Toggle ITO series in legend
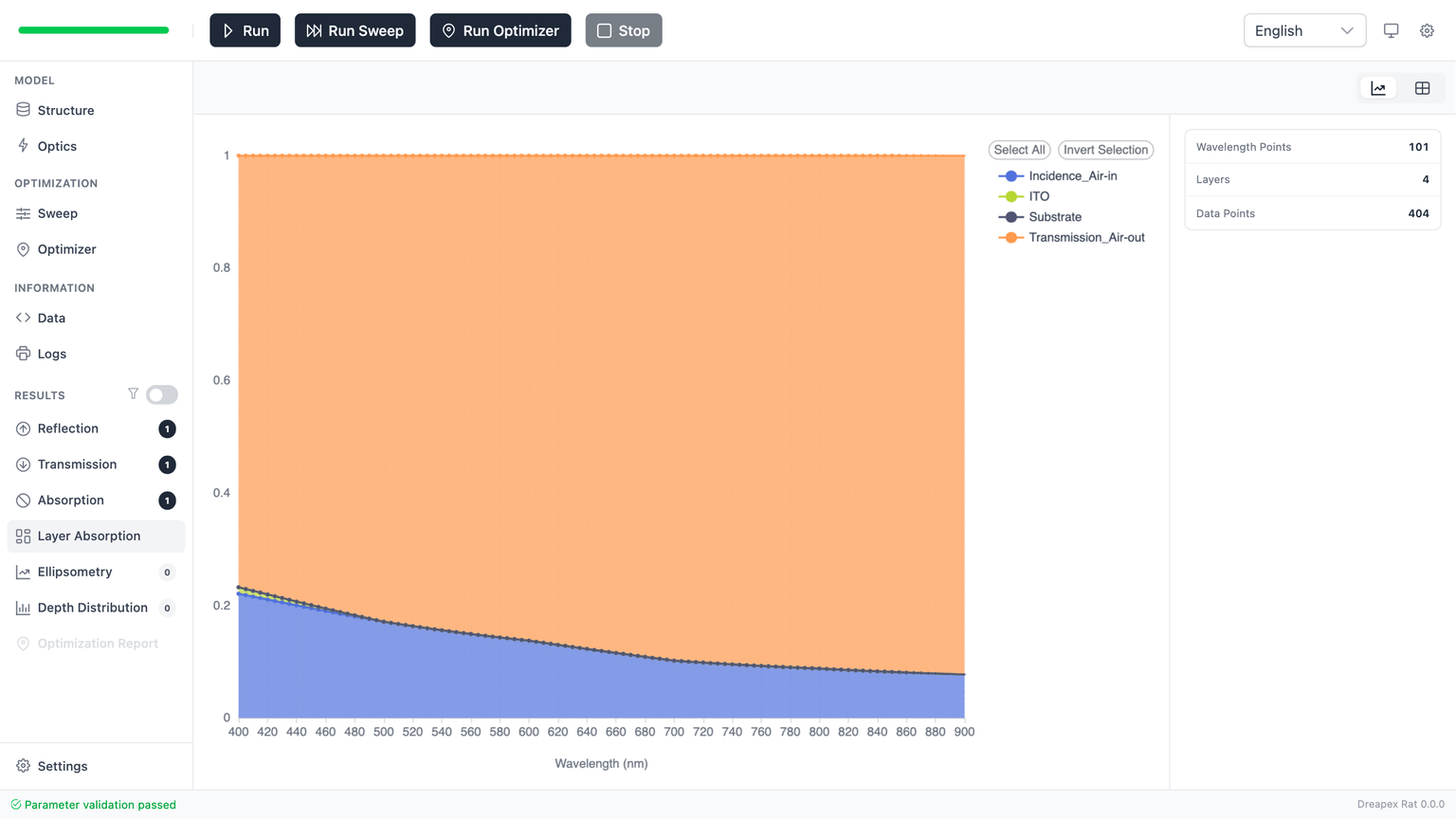 (1039, 196)
